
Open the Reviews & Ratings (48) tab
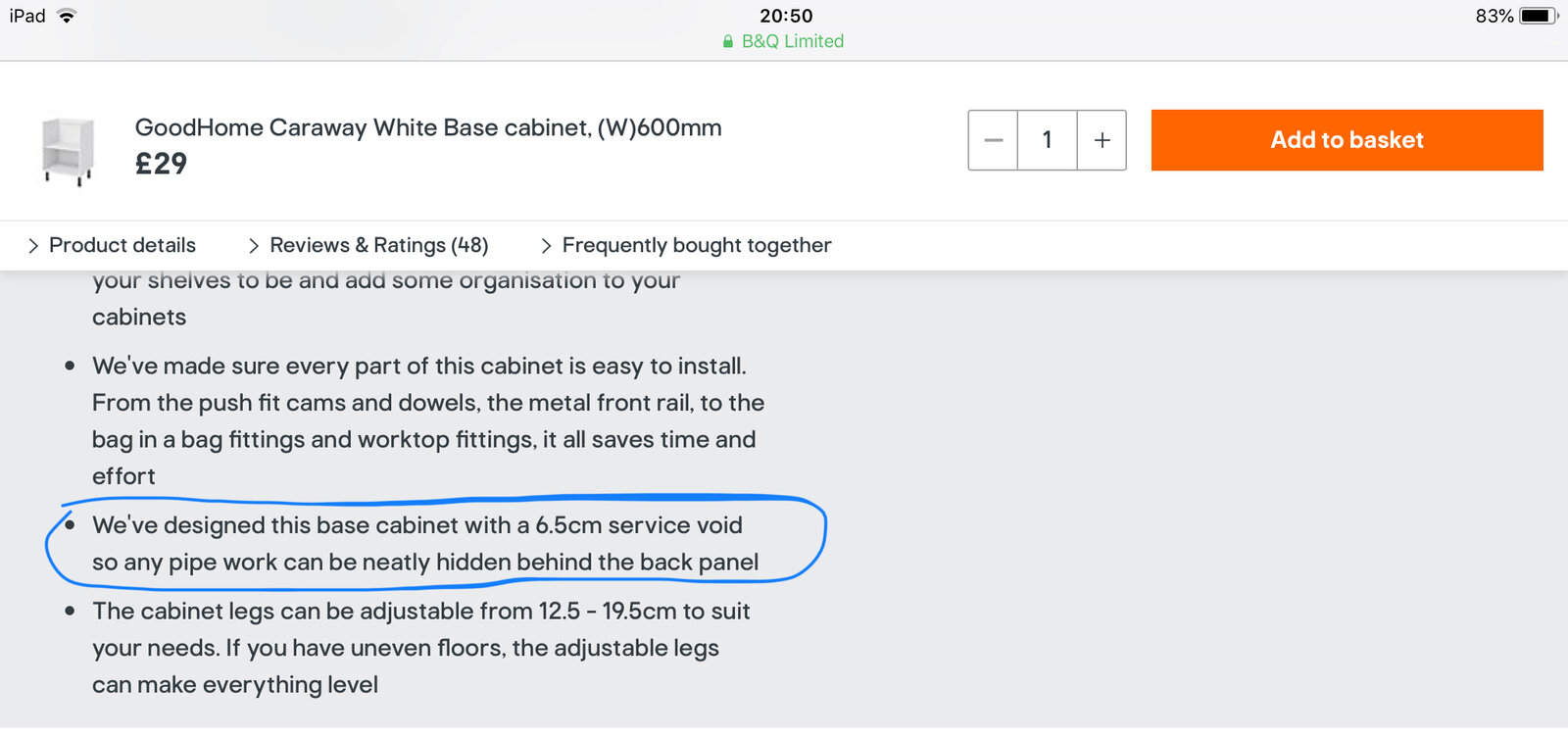point(378,245)
